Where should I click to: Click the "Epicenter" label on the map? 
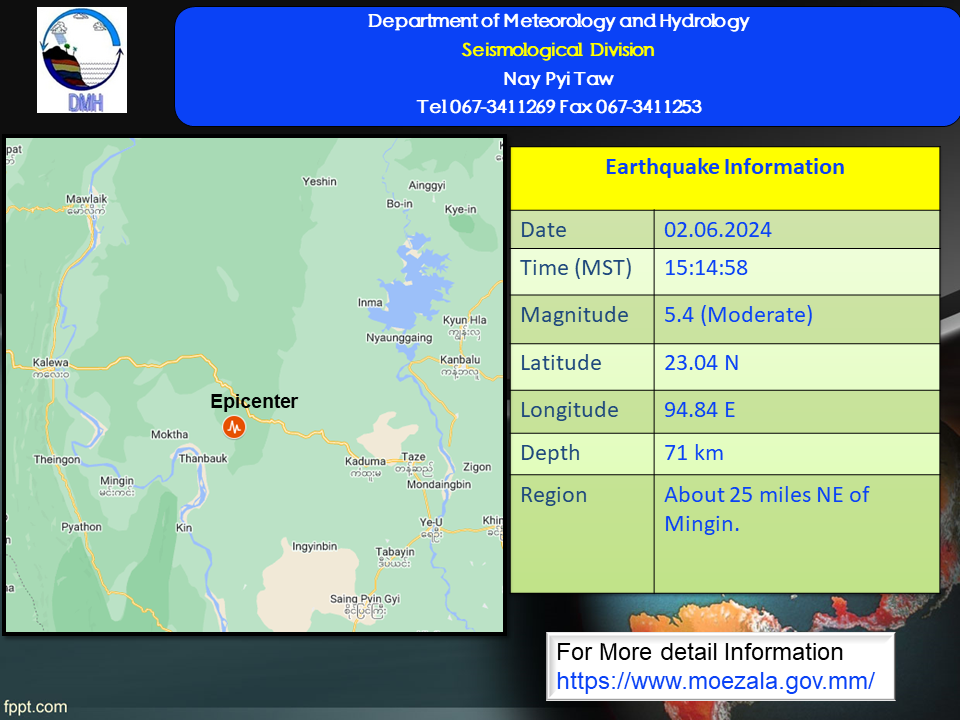click(x=254, y=401)
